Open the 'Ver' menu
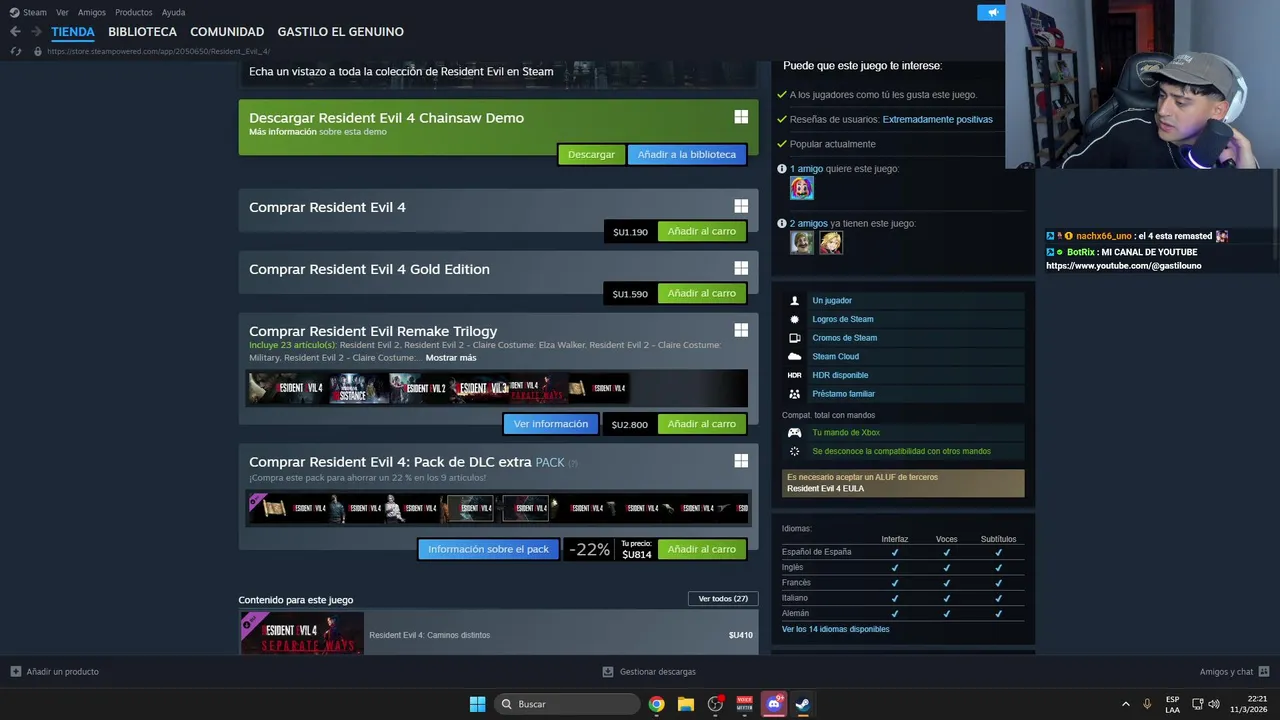This screenshot has height=720, width=1280. click(63, 12)
